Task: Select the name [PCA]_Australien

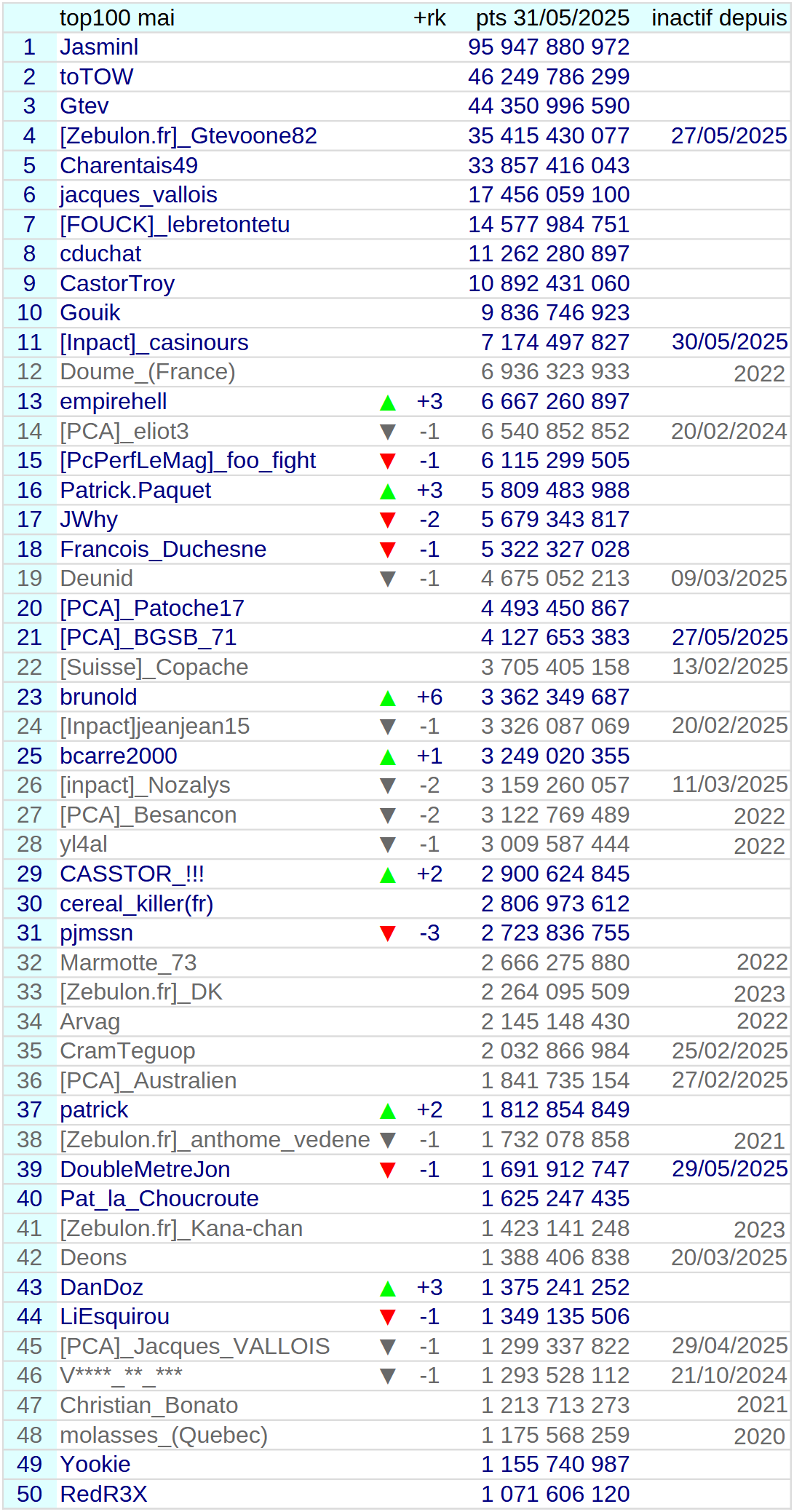Action: tap(148, 1080)
